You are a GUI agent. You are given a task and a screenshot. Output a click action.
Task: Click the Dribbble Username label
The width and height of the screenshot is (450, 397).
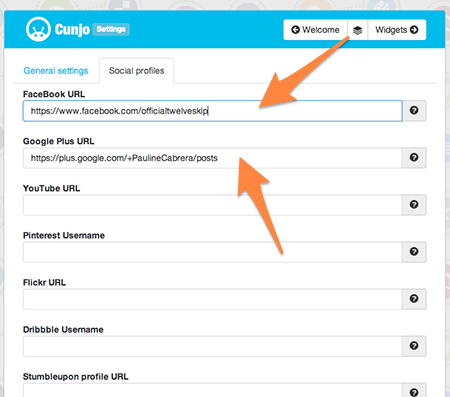pyautogui.click(x=63, y=329)
